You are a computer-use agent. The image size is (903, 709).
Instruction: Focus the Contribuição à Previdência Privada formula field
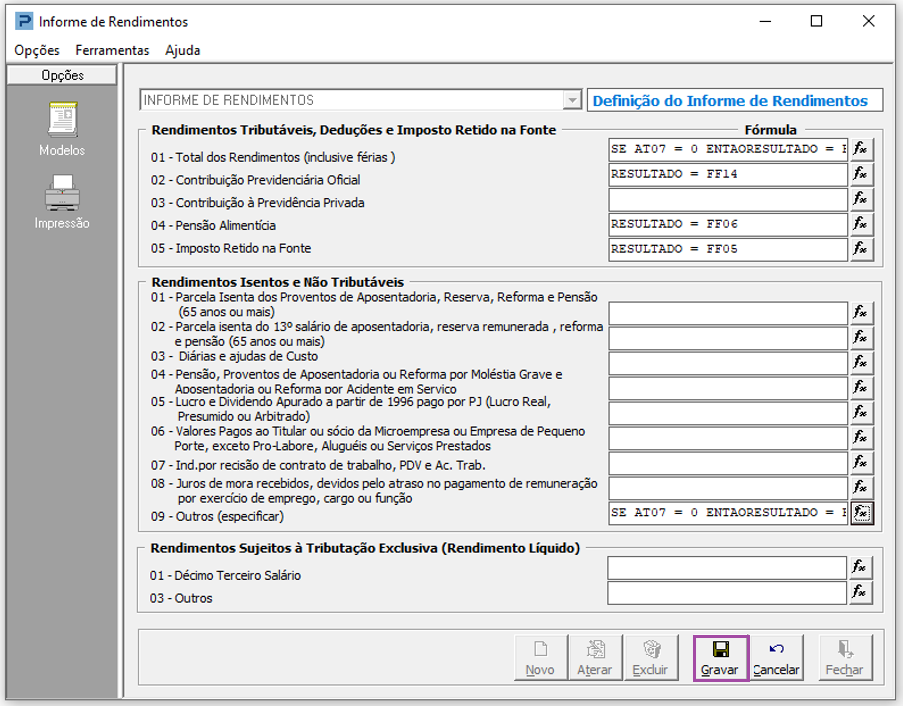pyautogui.click(x=728, y=200)
